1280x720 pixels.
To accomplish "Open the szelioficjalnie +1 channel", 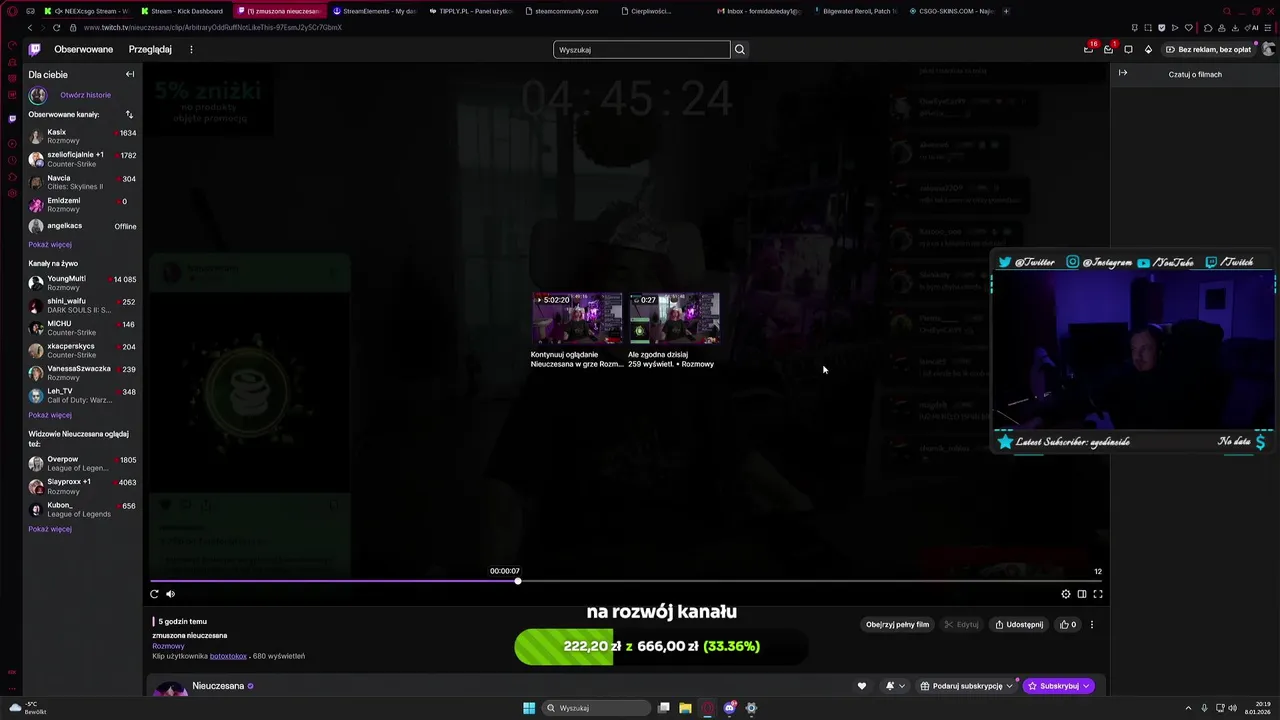I will point(82,159).
